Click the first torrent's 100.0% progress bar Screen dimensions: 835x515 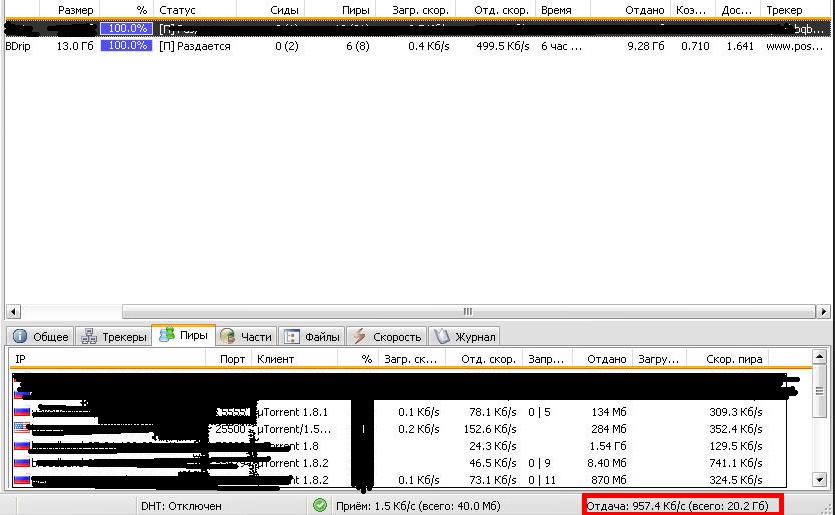click(127, 29)
